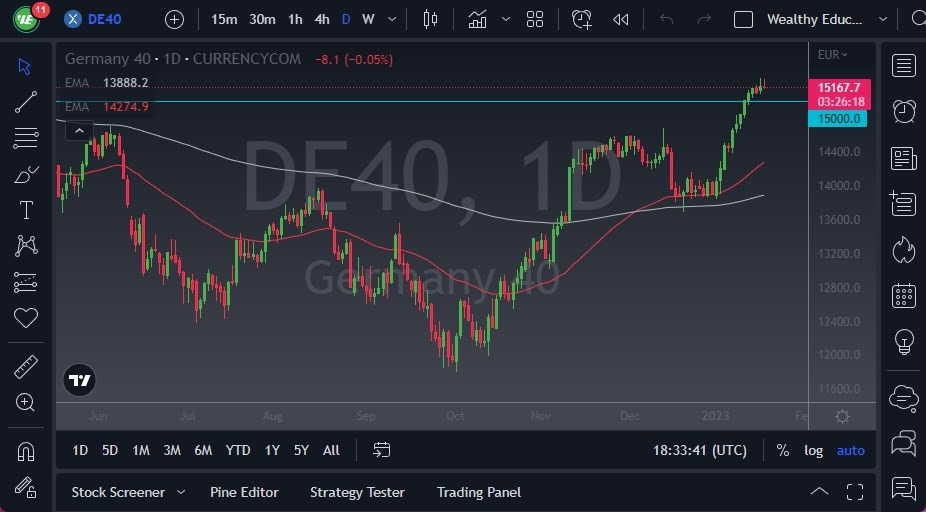
Task: Open the candlestick chart style menu
Action: 430,19
